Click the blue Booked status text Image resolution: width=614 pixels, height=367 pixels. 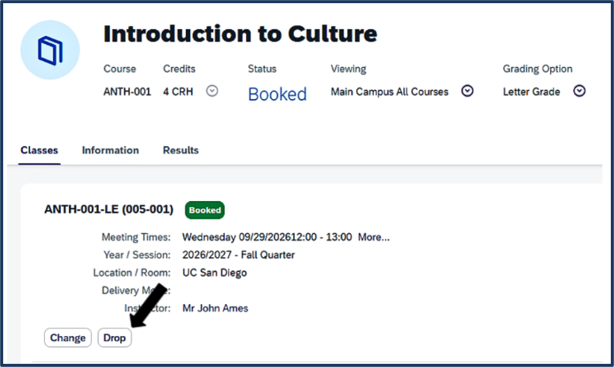point(277,94)
